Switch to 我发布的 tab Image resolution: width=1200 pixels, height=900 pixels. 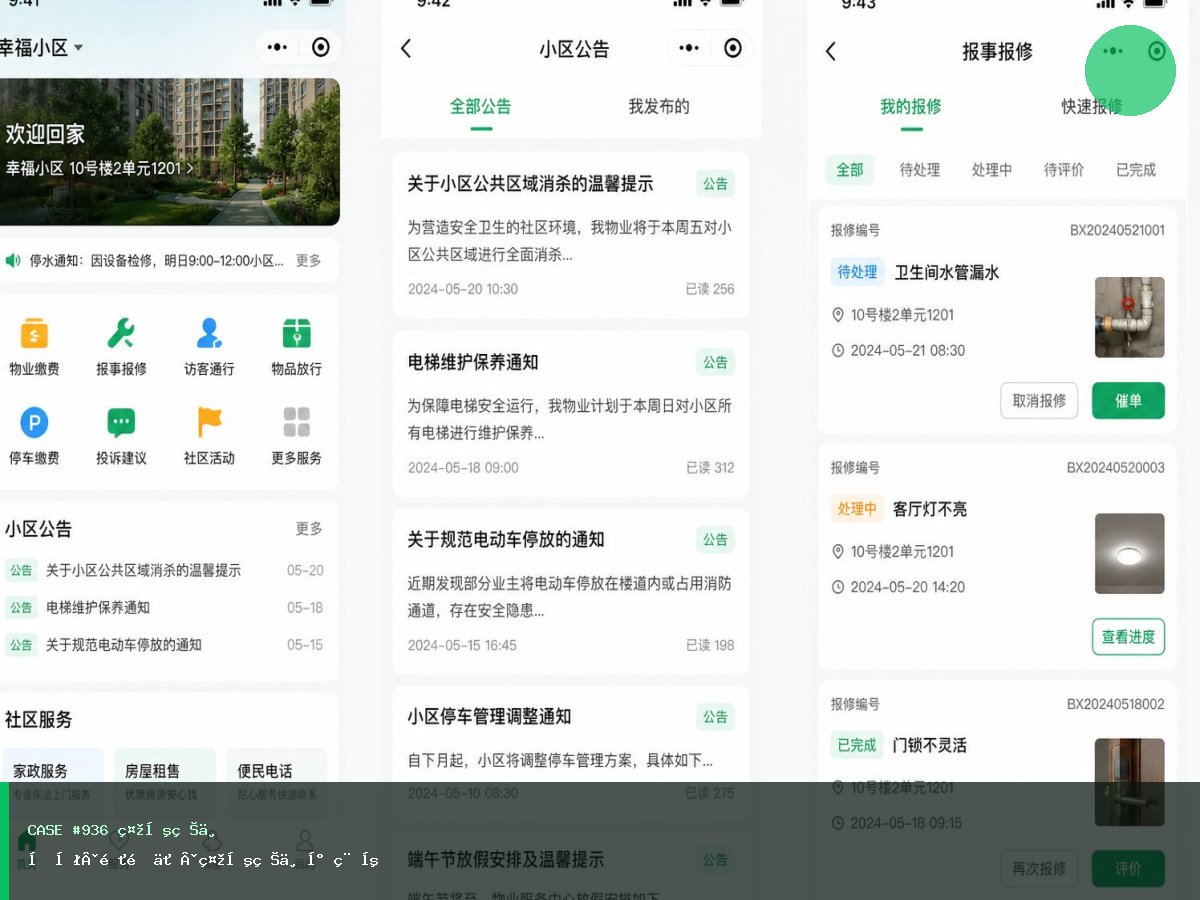pyautogui.click(x=659, y=106)
